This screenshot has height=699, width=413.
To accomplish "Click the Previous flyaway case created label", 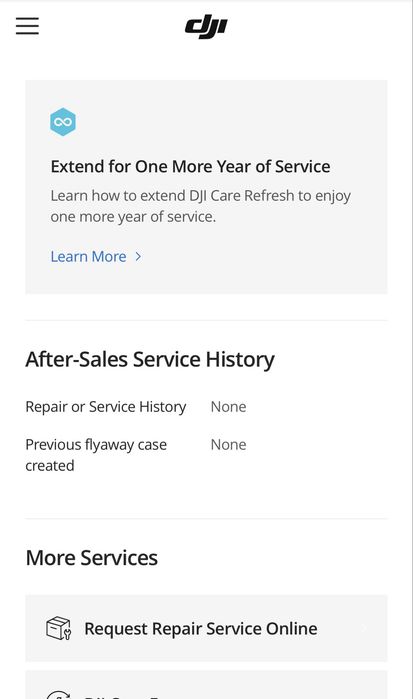I will (96, 455).
